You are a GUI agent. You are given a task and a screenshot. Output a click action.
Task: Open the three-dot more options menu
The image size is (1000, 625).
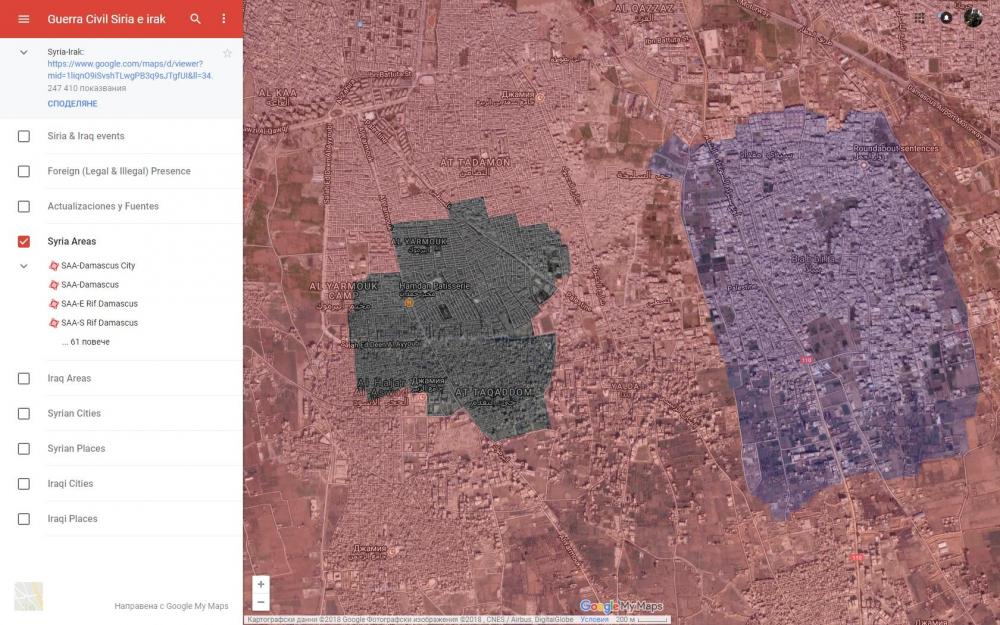[224, 19]
